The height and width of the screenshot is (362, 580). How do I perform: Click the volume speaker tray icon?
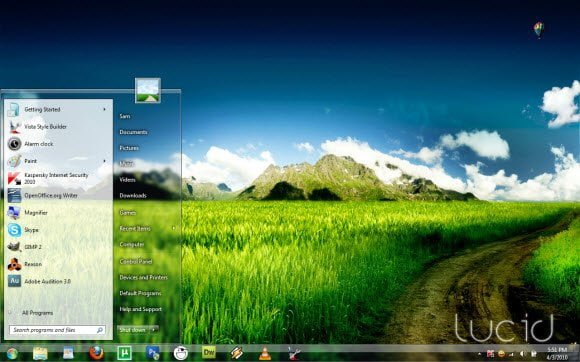click(x=522, y=354)
